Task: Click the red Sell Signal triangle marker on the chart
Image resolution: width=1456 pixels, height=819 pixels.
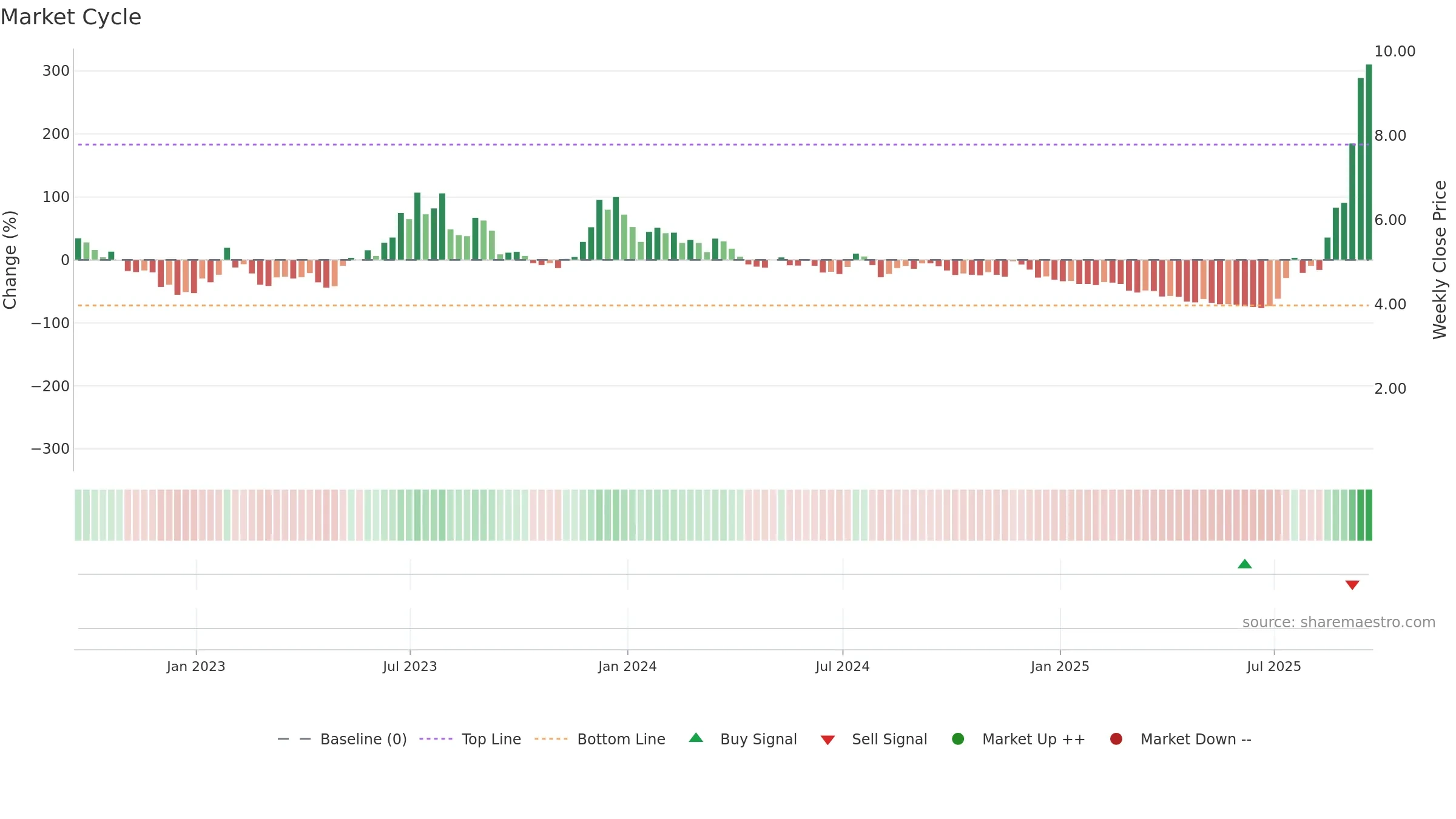Action: pyautogui.click(x=1352, y=585)
